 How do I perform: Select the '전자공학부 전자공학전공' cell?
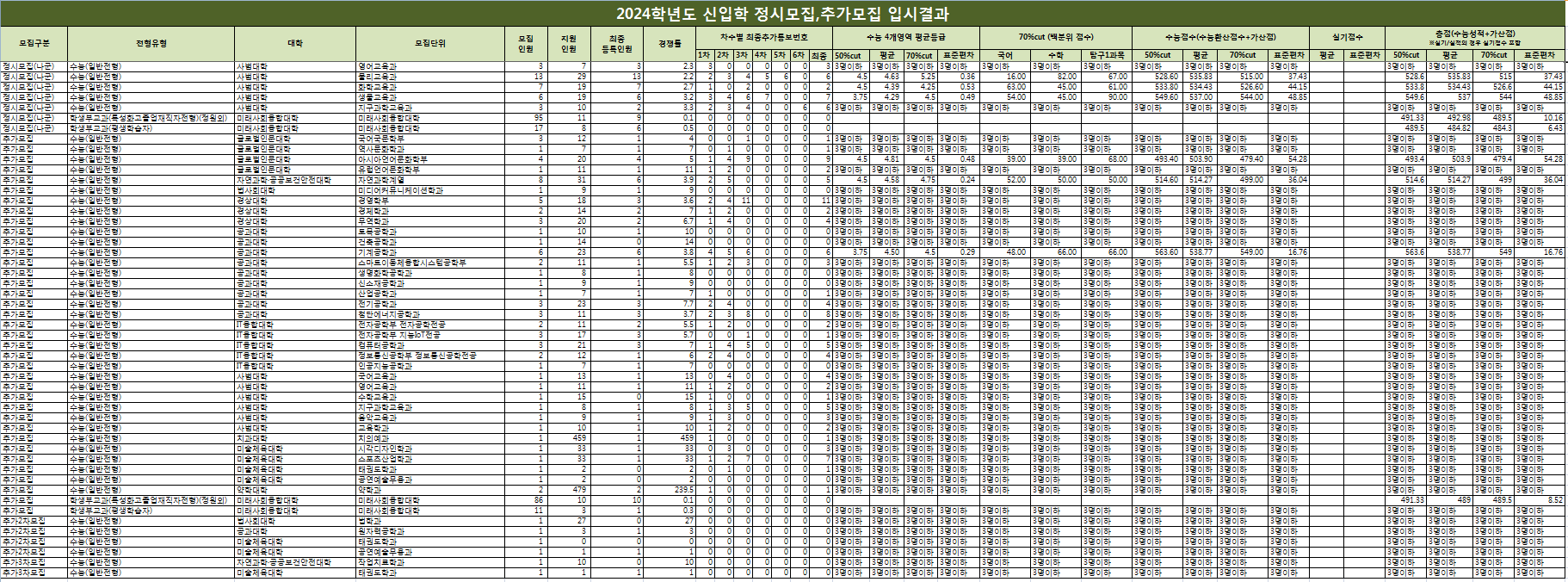(x=430, y=325)
